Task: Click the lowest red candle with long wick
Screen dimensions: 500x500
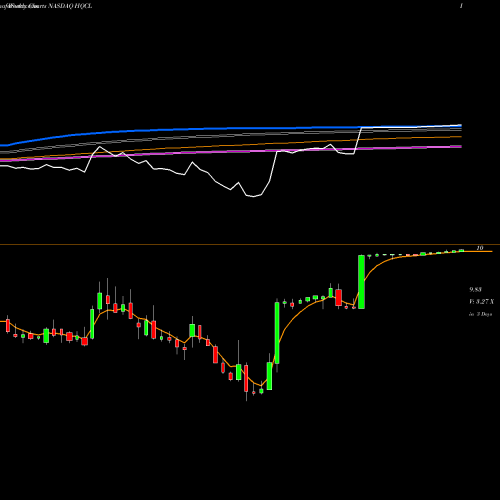Action: 246,378
